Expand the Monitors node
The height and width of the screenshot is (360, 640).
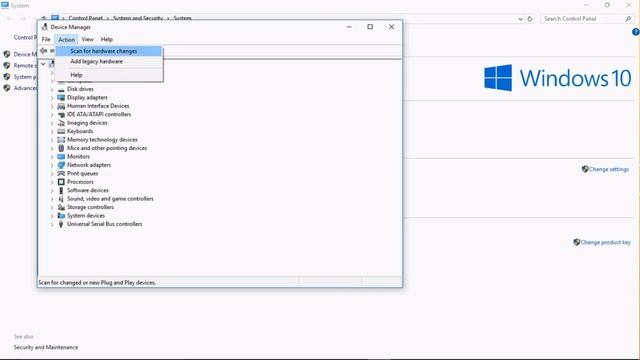coord(52,157)
